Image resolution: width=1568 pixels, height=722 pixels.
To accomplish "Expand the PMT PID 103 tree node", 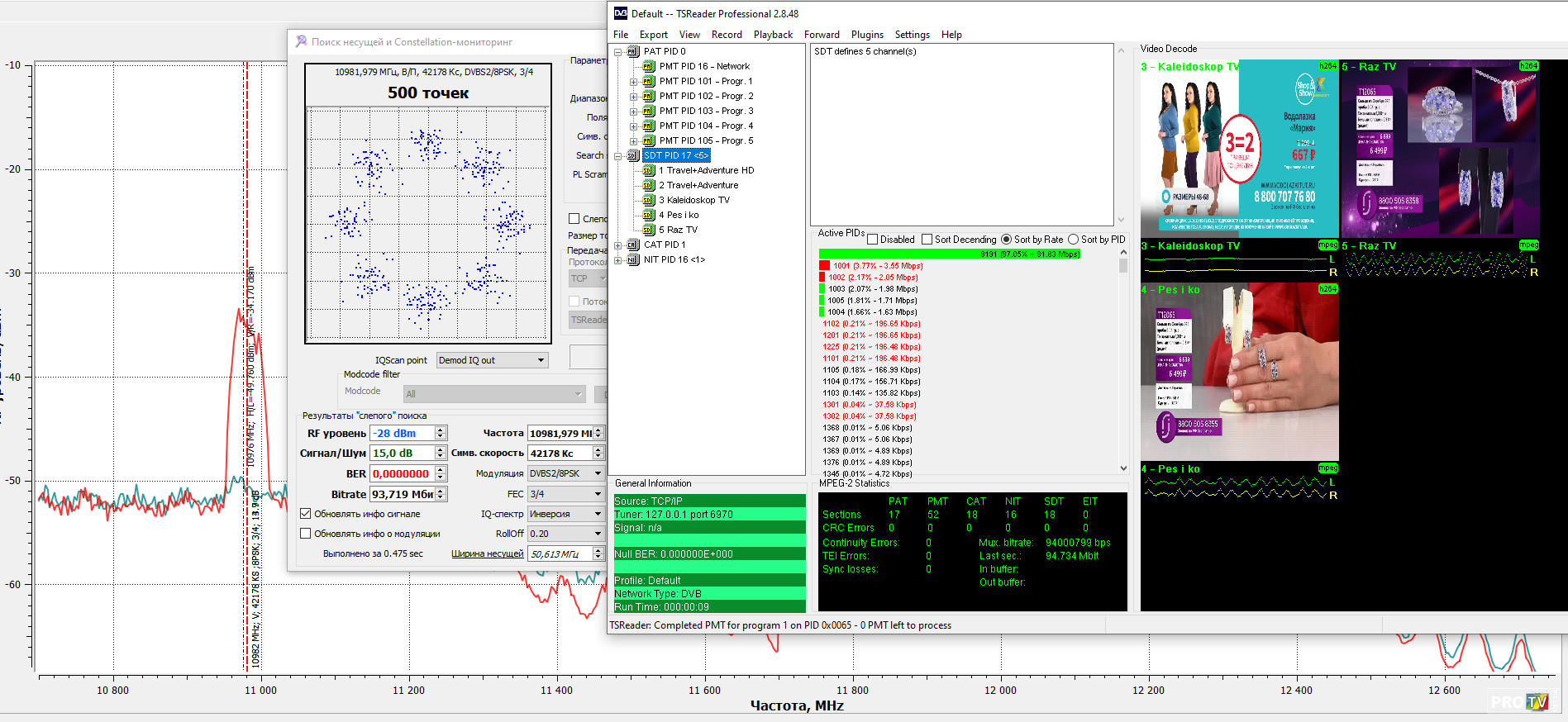I will click(x=634, y=111).
